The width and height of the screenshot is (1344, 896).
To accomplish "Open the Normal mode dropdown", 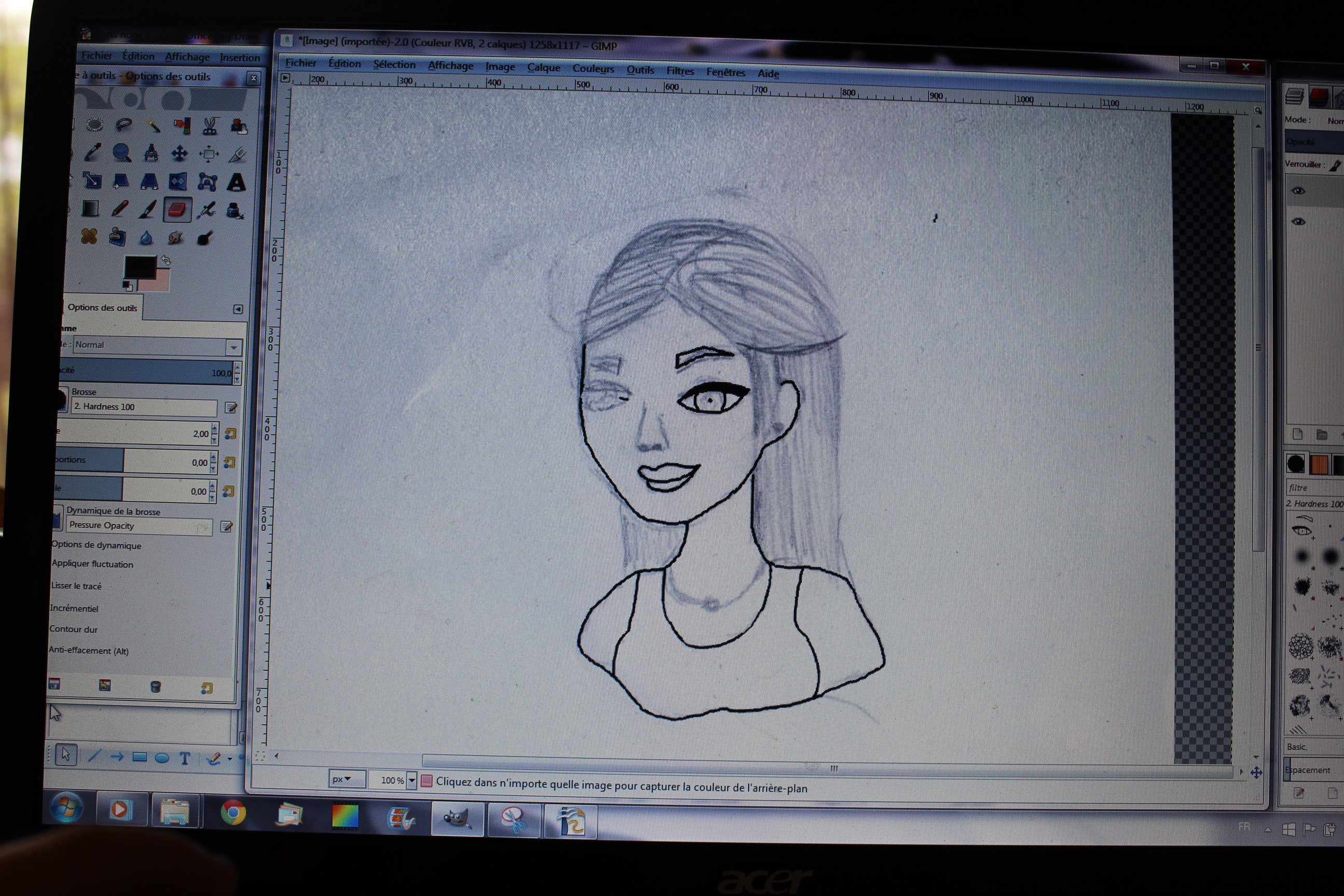I will [233, 347].
